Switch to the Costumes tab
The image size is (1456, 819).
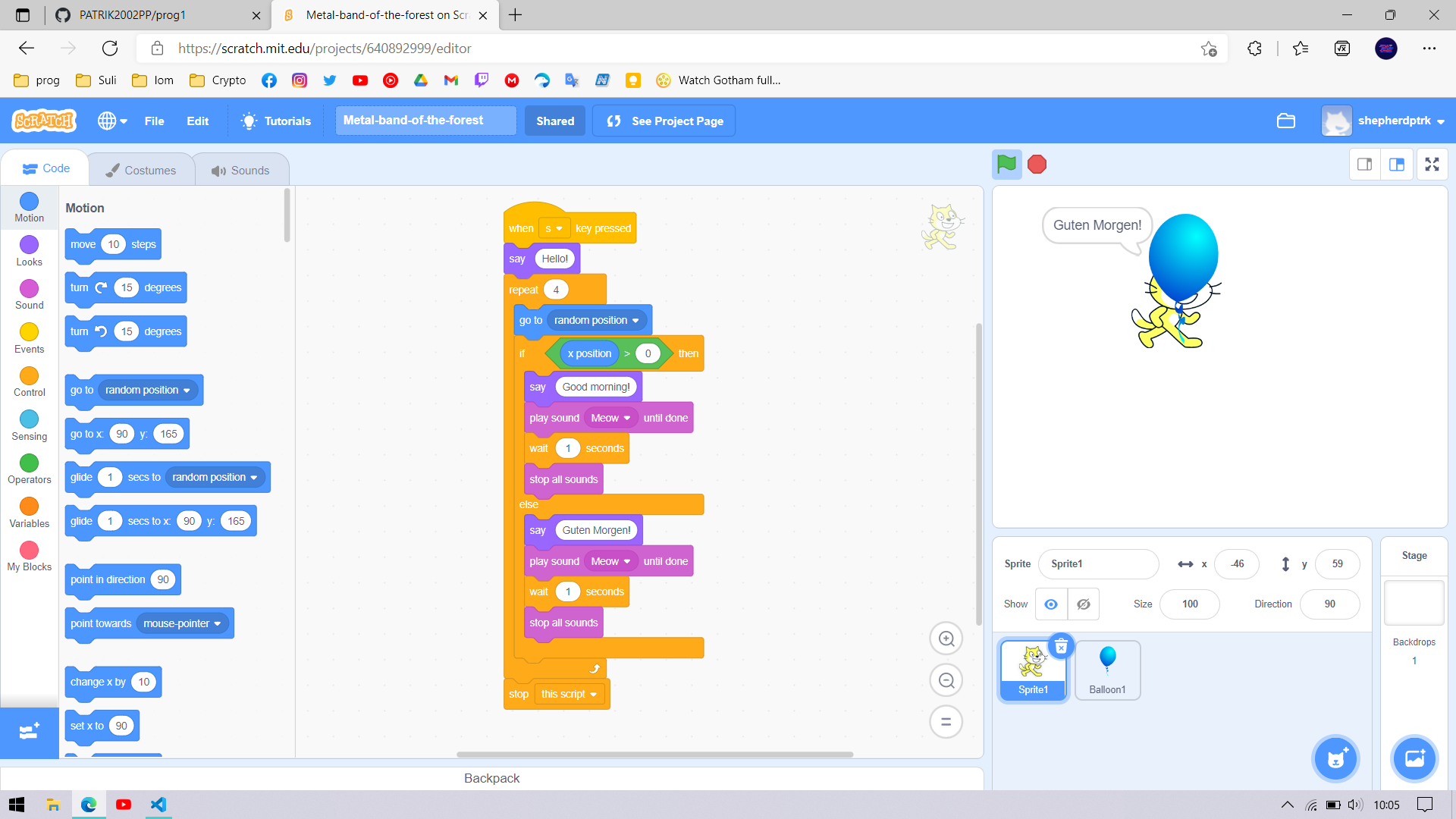(141, 170)
